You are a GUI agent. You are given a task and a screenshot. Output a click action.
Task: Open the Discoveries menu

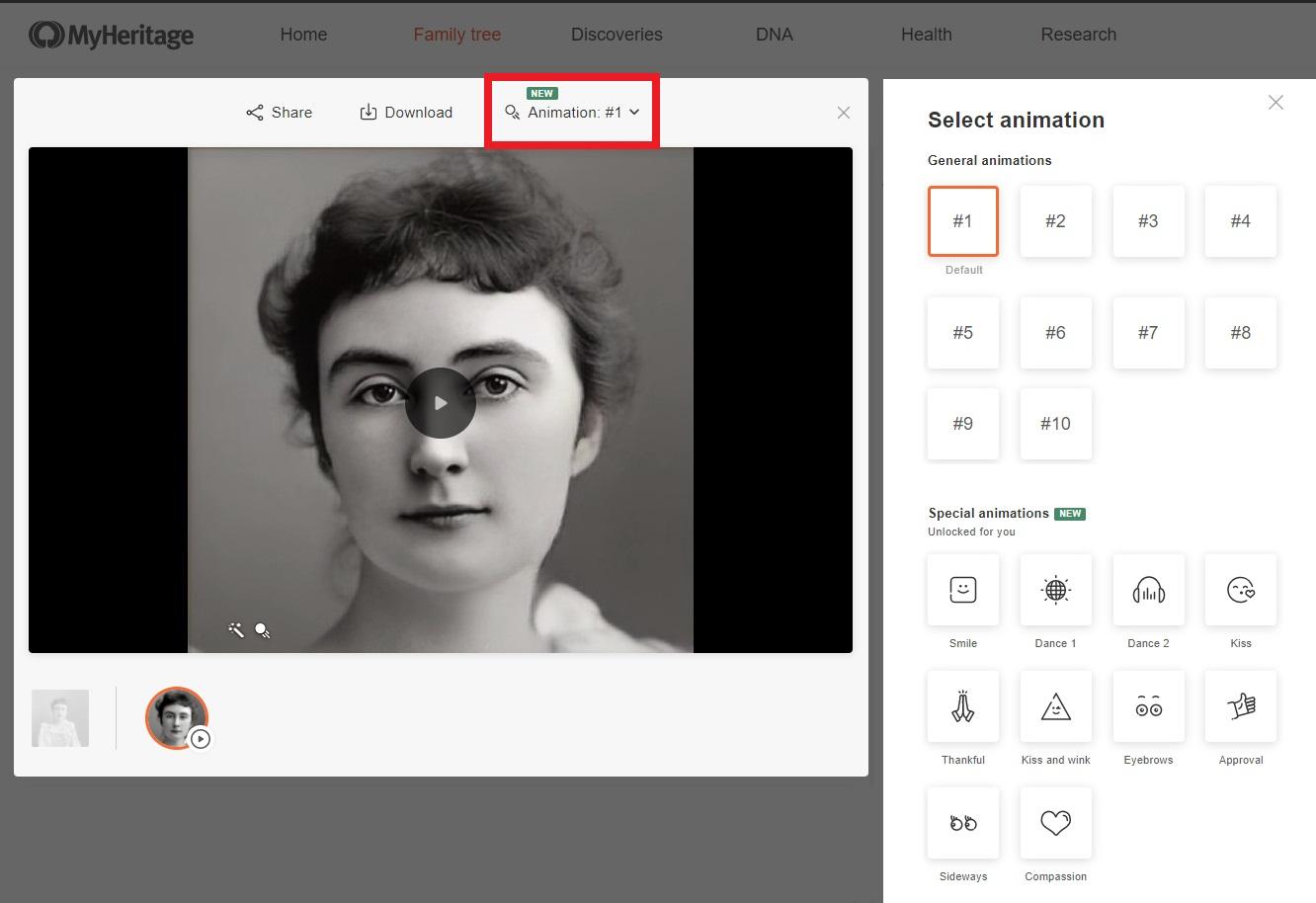617,35
